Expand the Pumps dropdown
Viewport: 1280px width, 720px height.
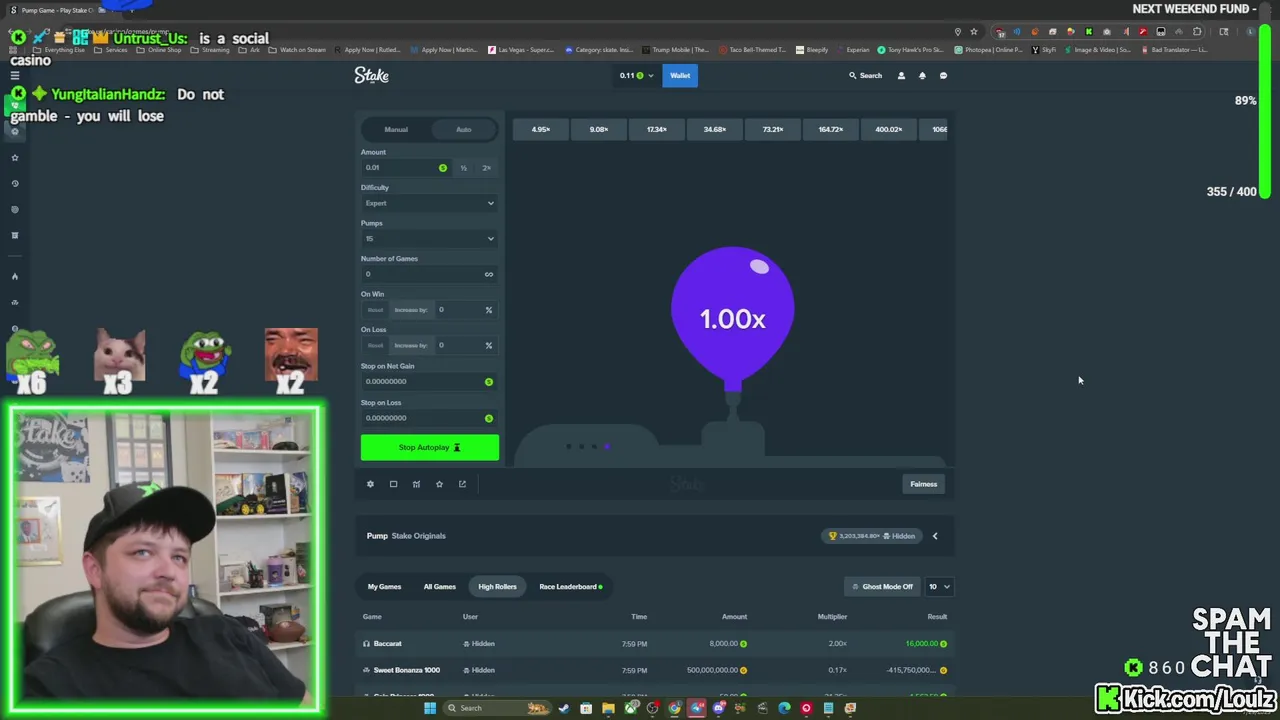pos(429,239)
